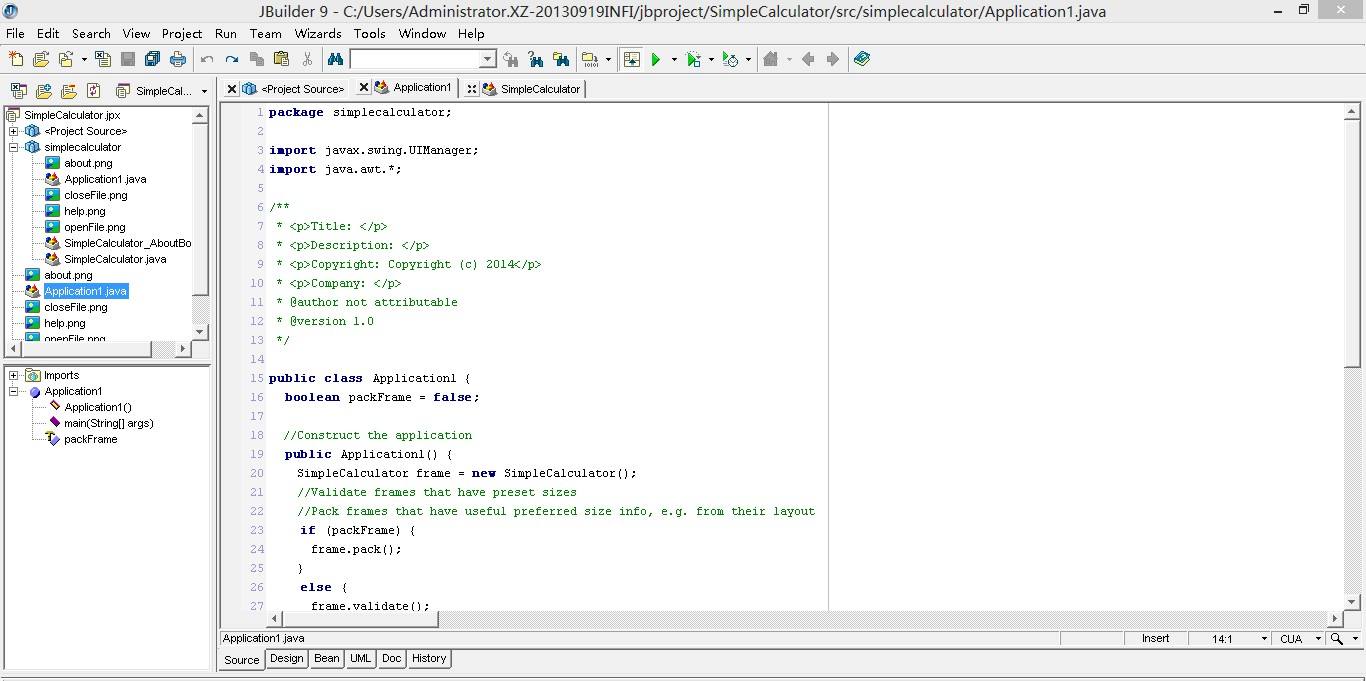Select SimpleCalculator.java in project tree
Screen dimensions: 1366x681
pos(115,259)
